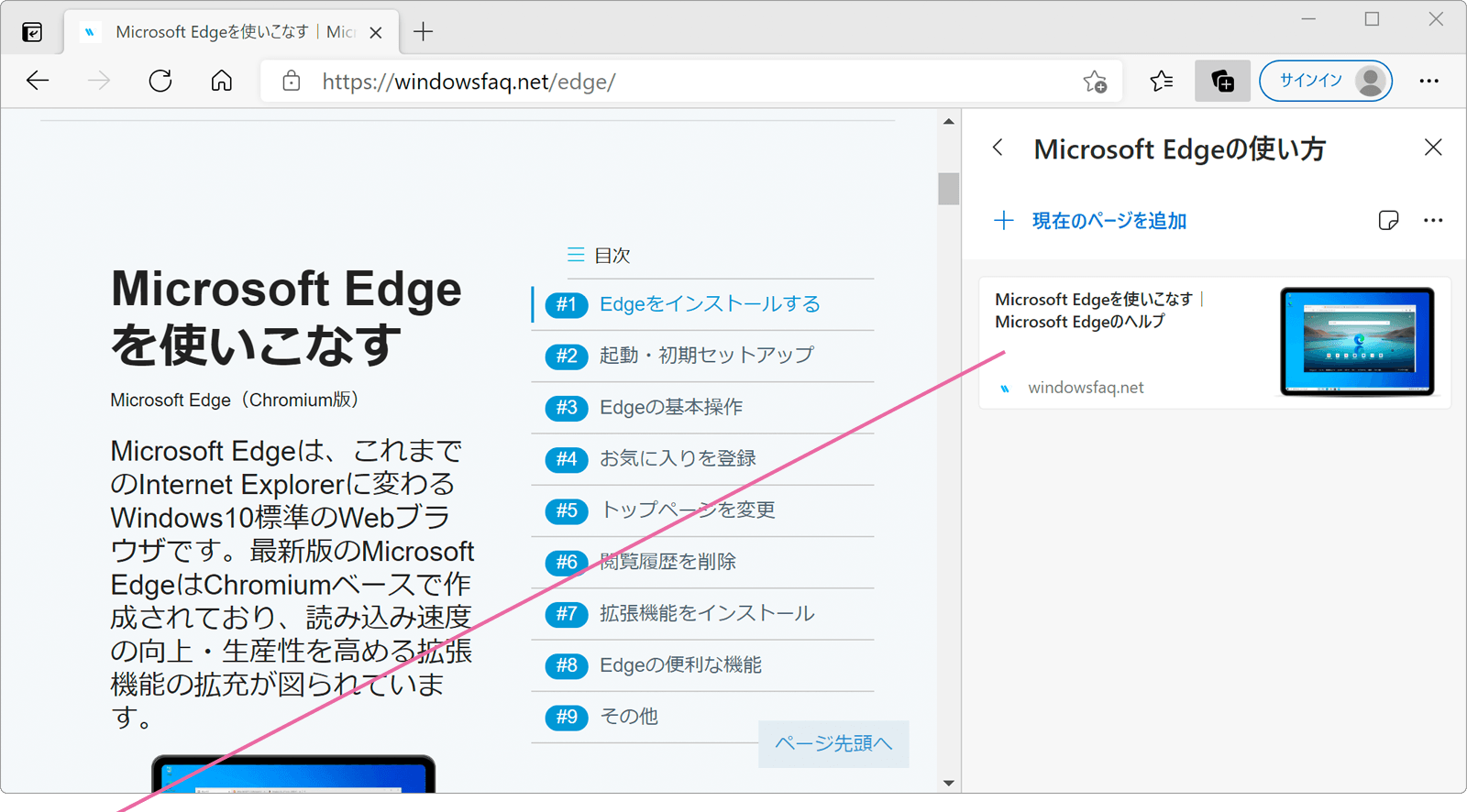The height and width of the screenshot is (812, 1467).
Task: Go back to the previous page
Action: (38, 81)
